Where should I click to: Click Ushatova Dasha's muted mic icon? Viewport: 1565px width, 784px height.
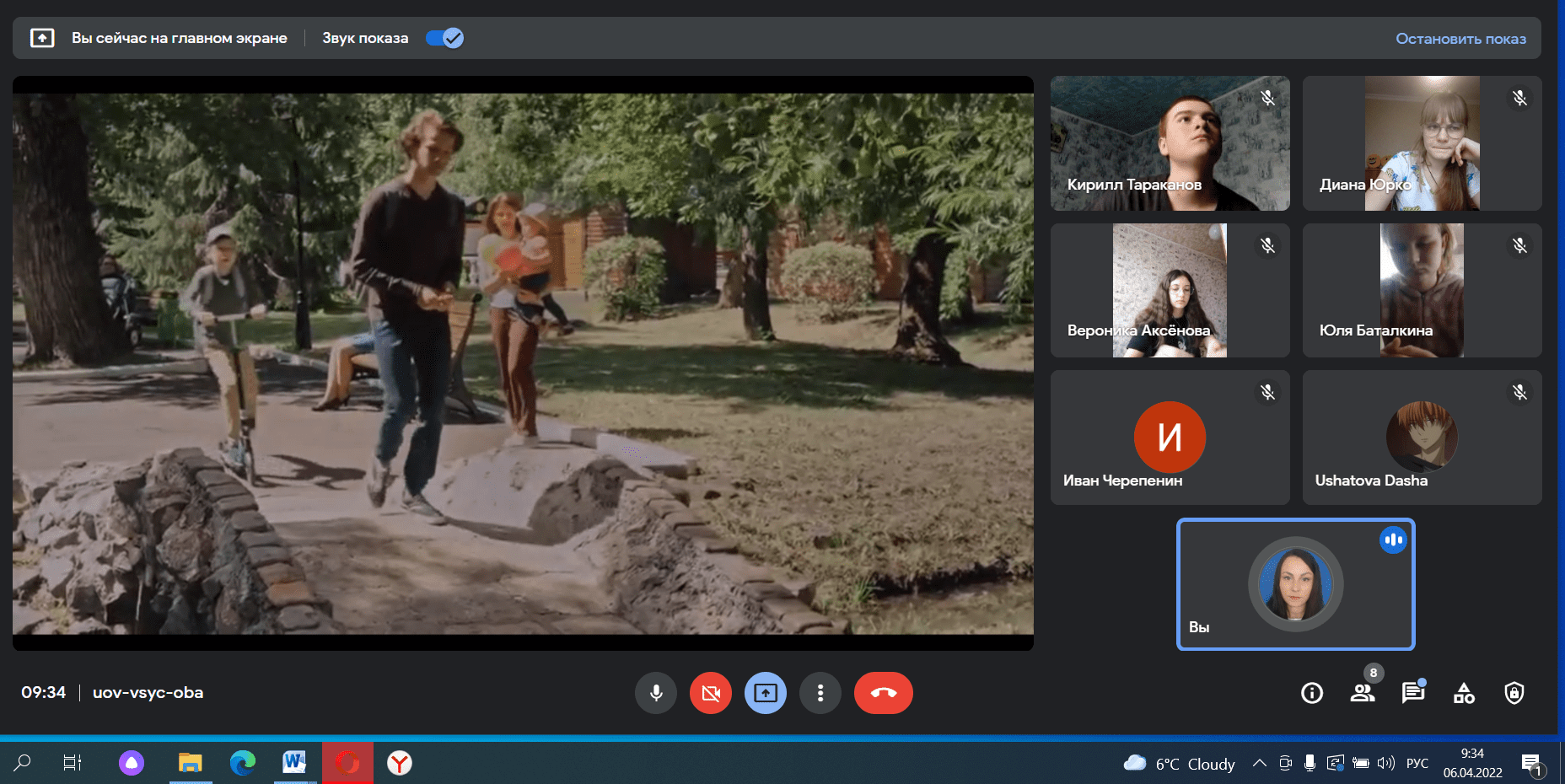1519,392
